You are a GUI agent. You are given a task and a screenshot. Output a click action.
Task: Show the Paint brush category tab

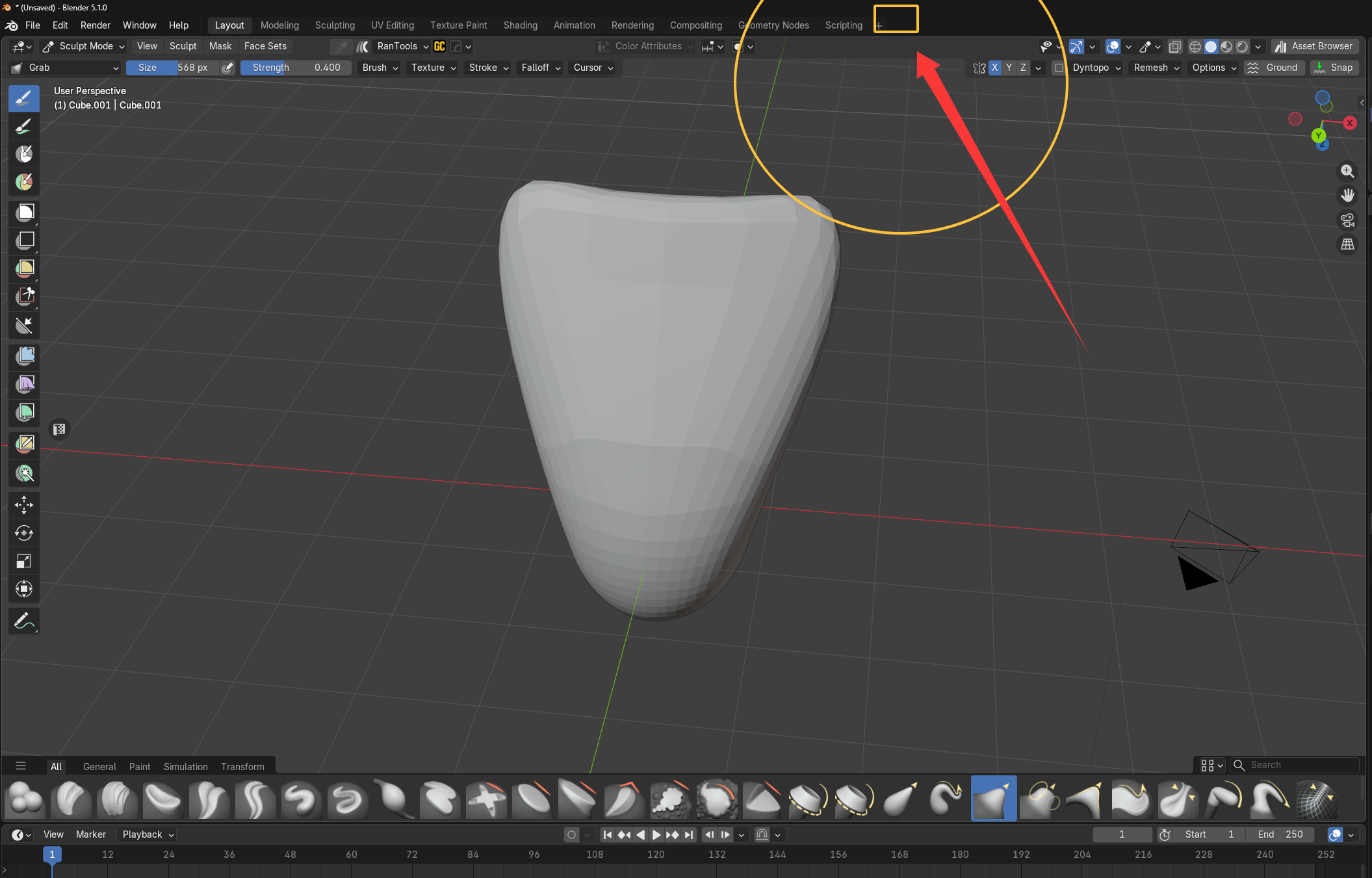[x=140, y=766]
